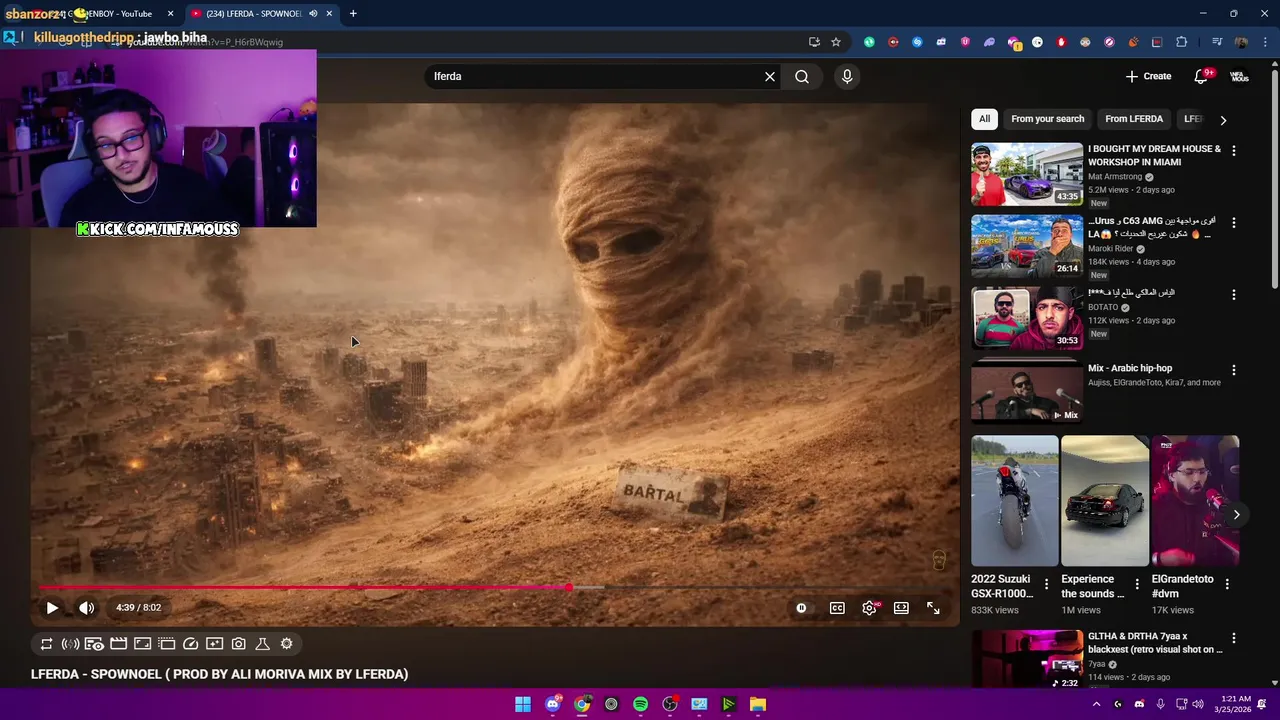Image resolution: width=1280 pixels, height=720 pixels.
Task: Open the BOTATO video thumbnail
Action: tap(1027, 318)
